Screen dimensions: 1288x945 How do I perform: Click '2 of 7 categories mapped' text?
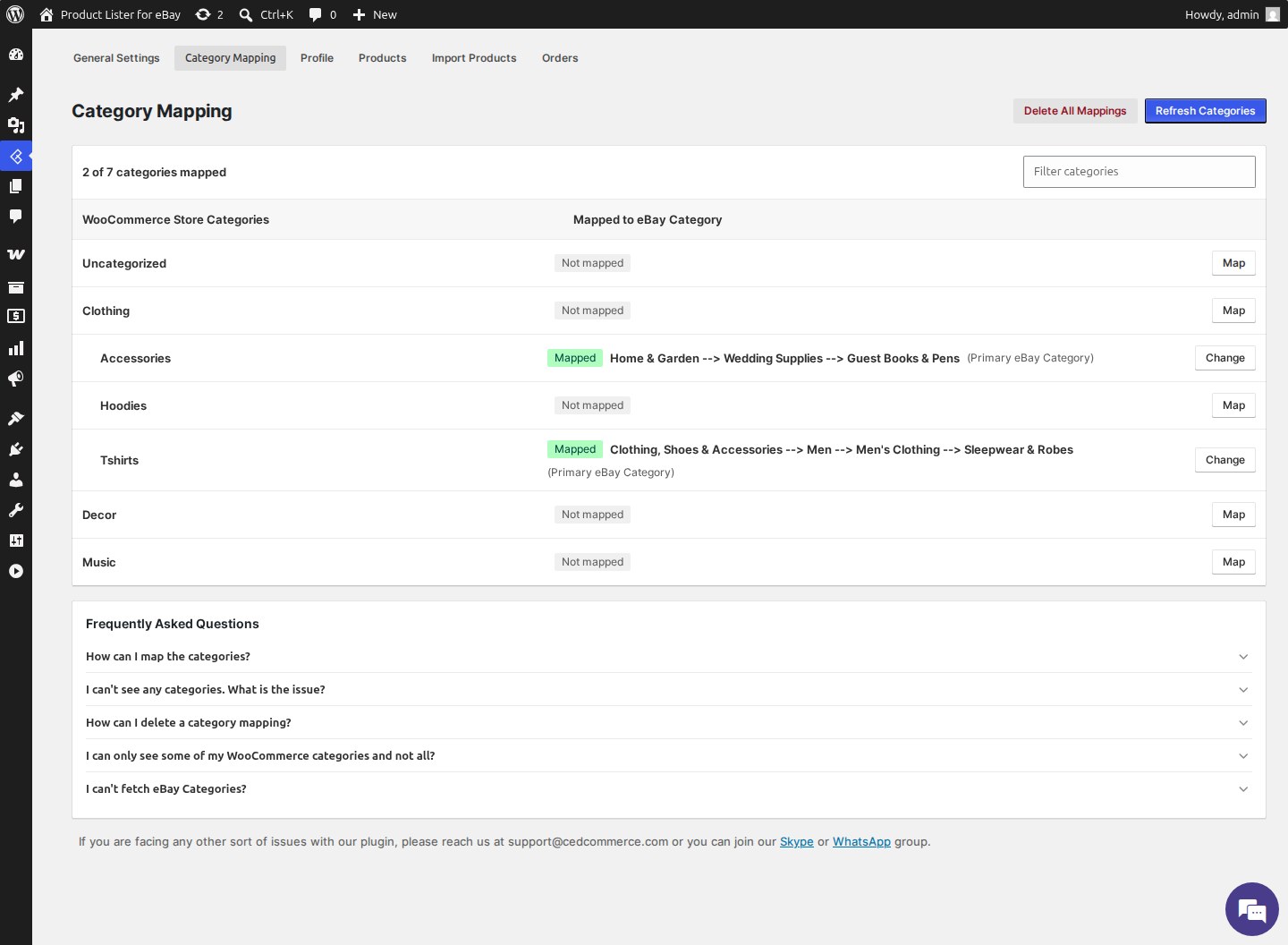click(x=154, y=172)
